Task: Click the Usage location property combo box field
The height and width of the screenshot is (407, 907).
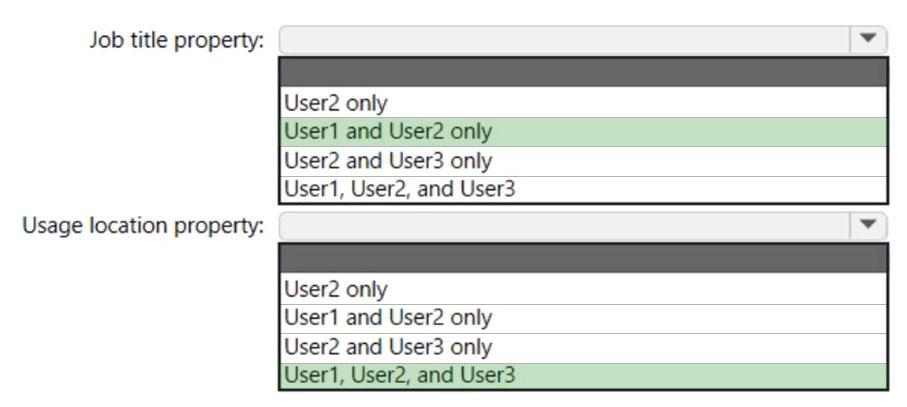Action: pos(564,225)
